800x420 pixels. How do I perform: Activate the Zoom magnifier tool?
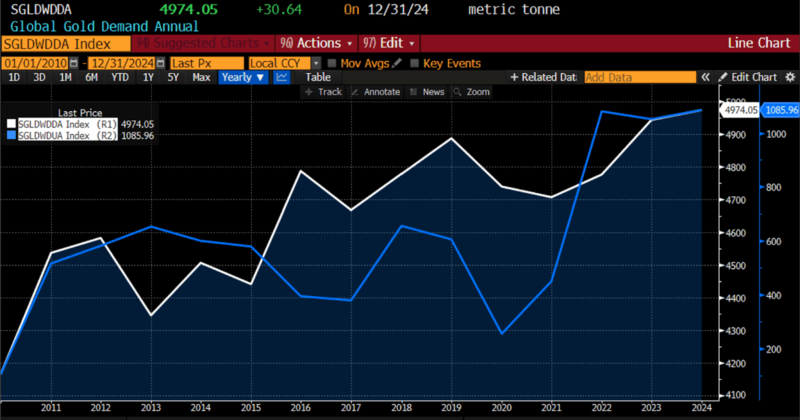point(471,92)
